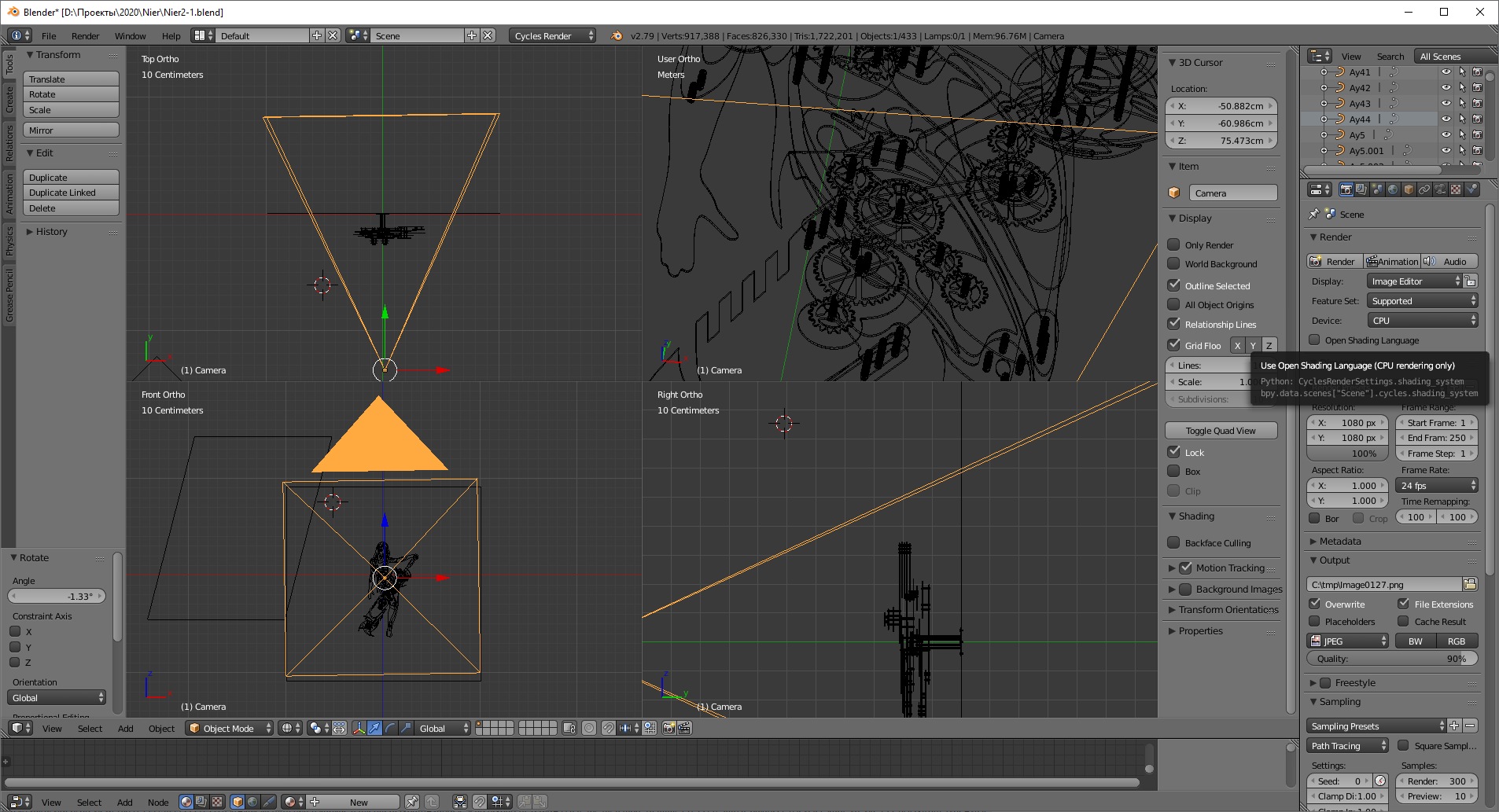The image size is (1499, 812).
Task: Open the Device CPU dropdown
Action: (x=1422, y=320)
